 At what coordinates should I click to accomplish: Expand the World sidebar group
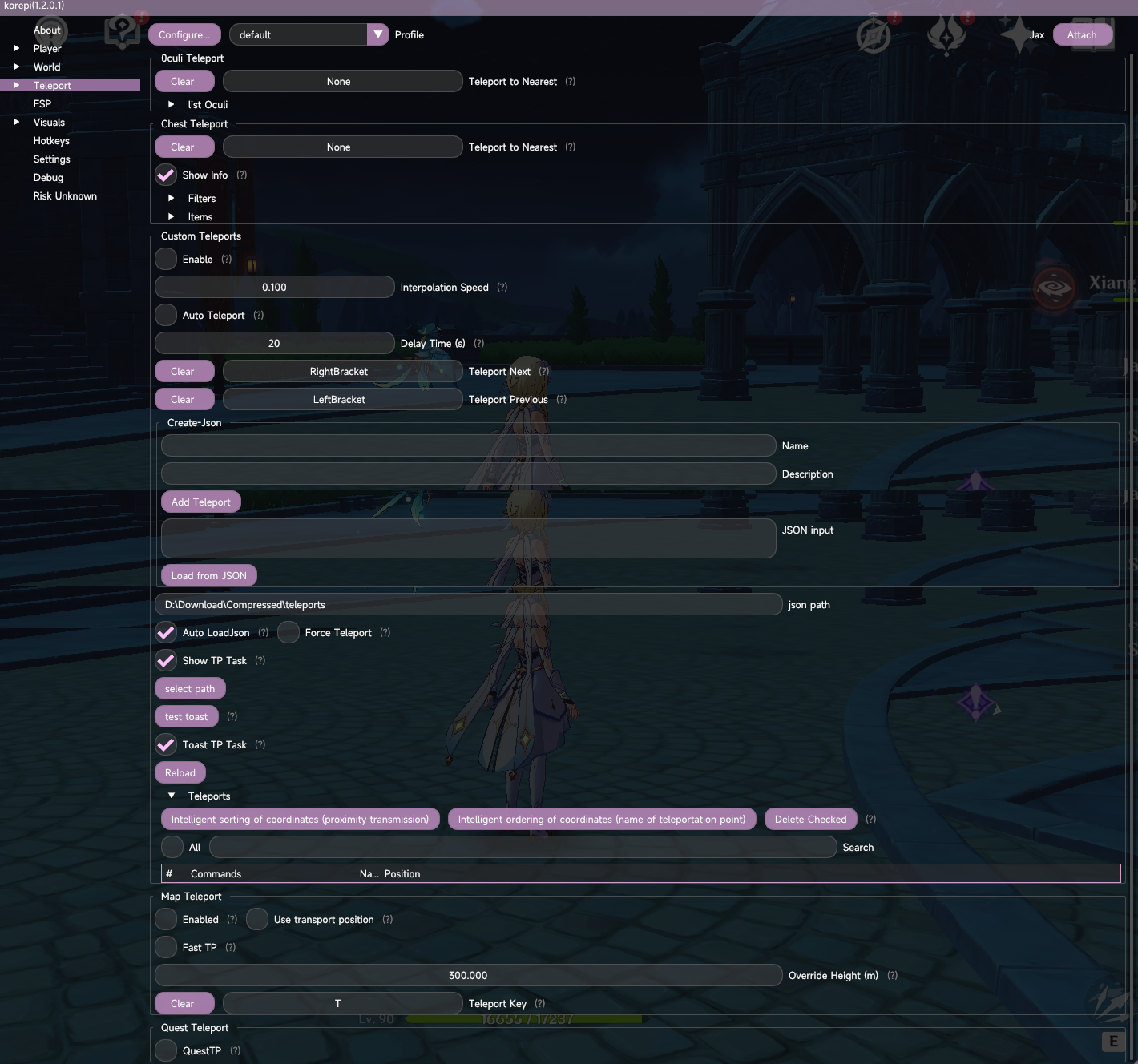click(x=17, y=67)
